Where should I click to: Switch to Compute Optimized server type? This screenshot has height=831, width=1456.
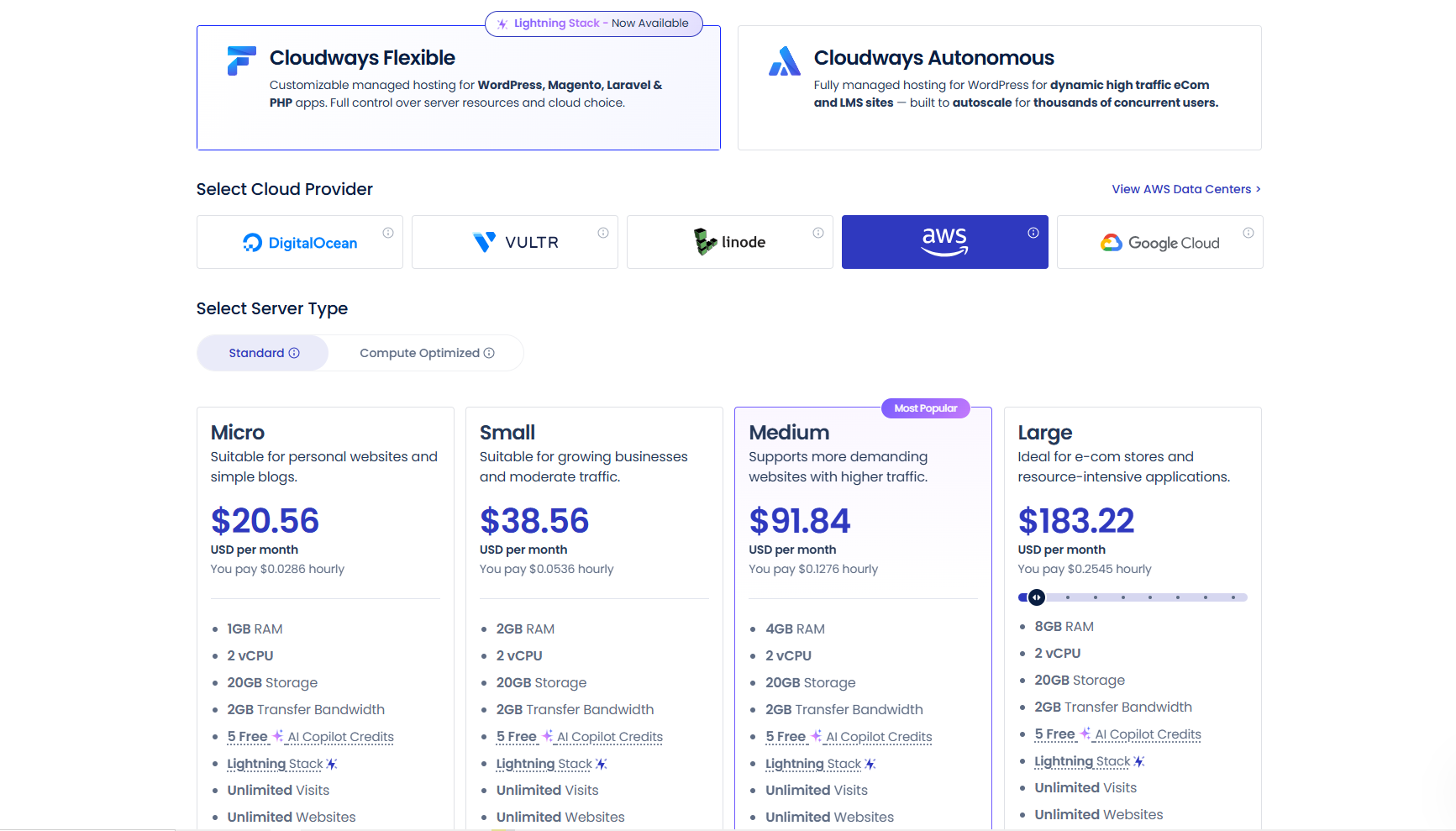tap(427, 353)
